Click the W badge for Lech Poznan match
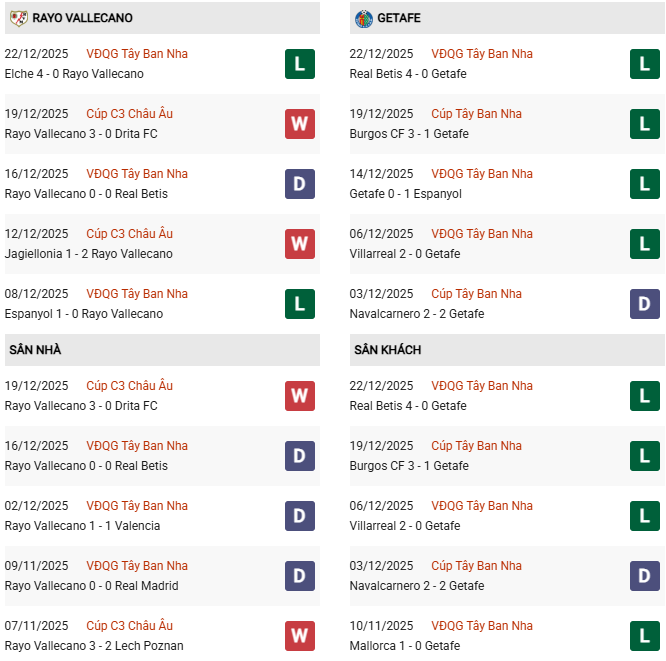 coord(299,636)
